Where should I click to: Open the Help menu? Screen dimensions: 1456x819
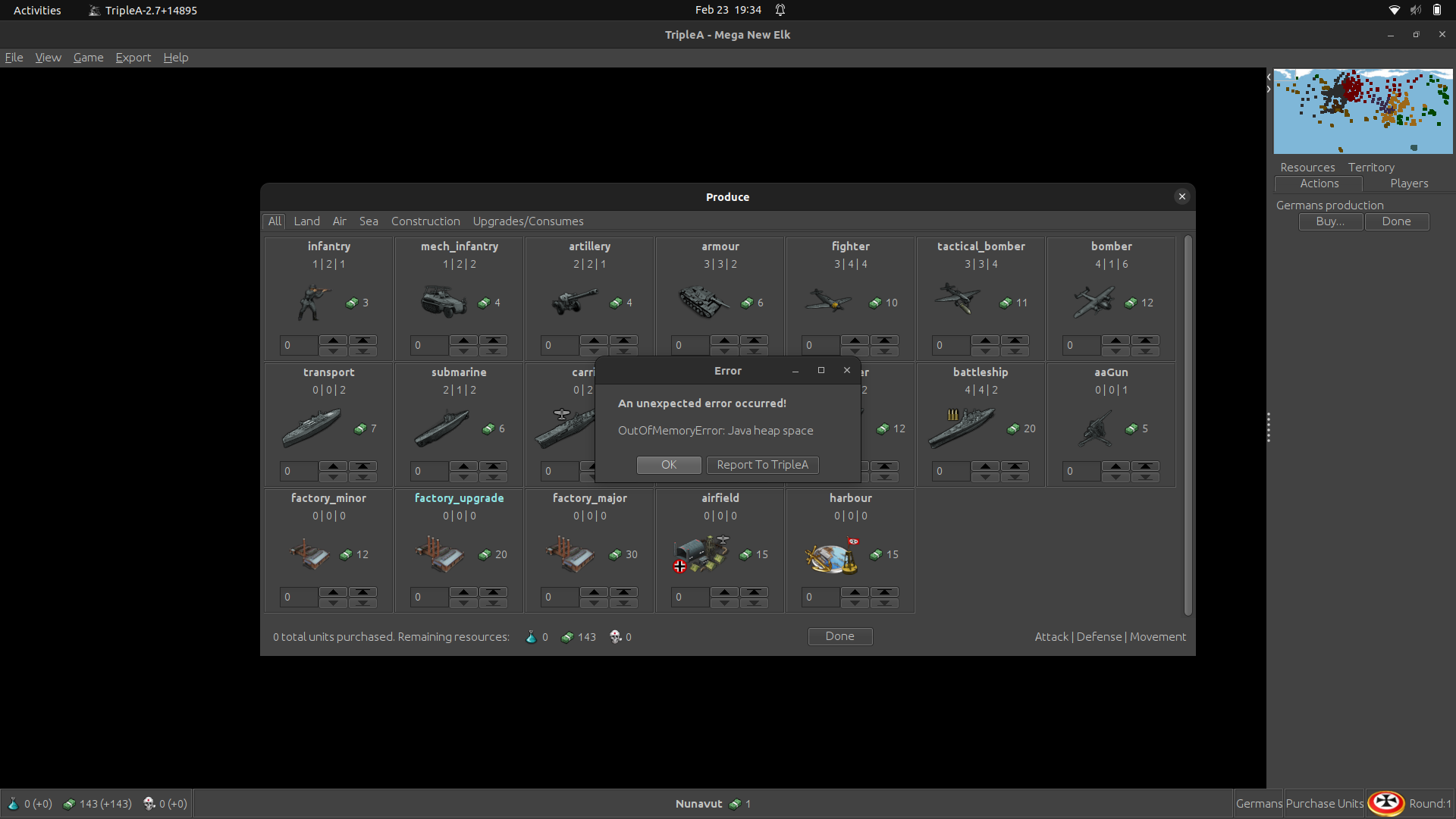point(175,58)
